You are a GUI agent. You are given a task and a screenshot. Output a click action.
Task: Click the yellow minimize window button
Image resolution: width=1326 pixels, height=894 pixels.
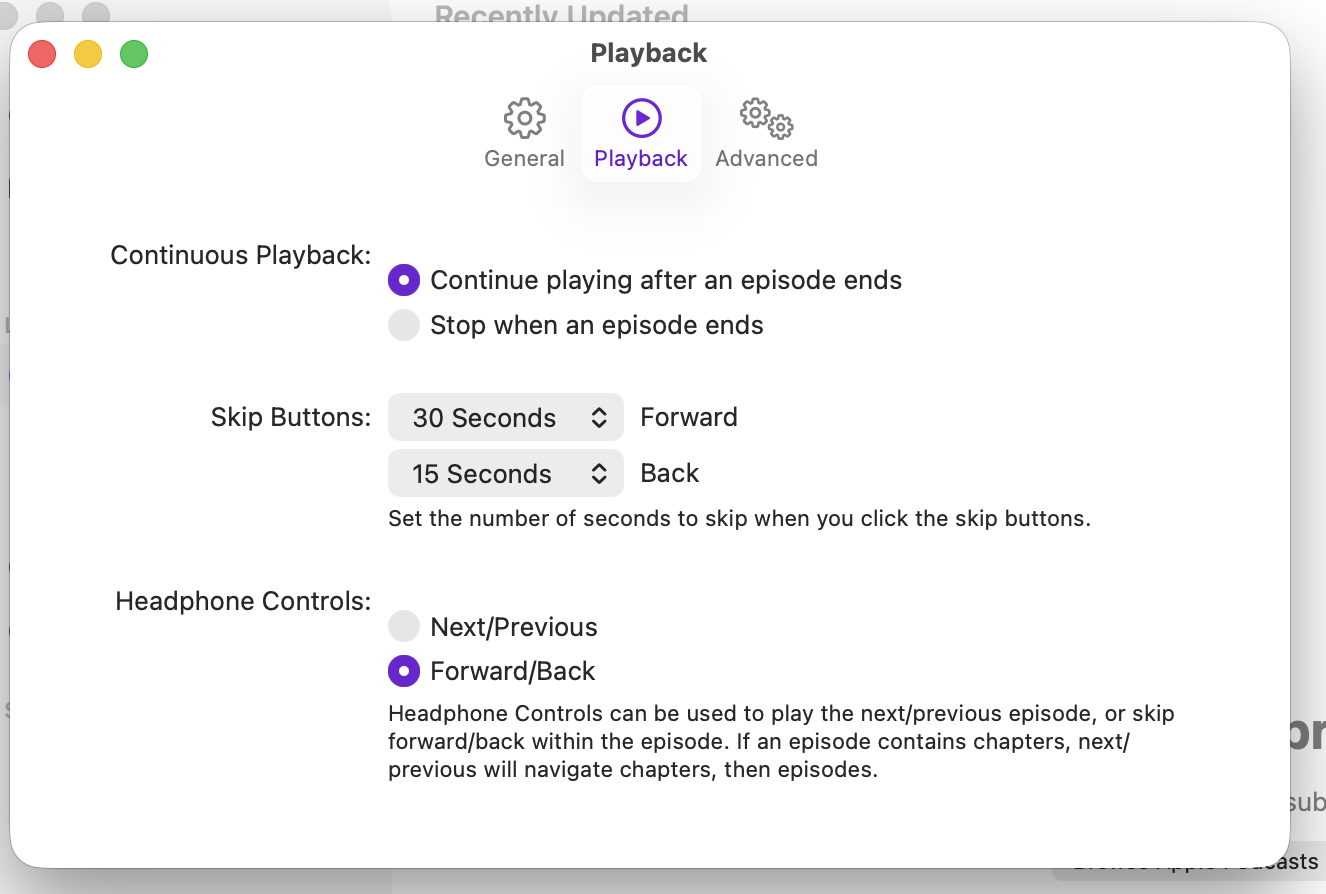(x=88, y=53)
